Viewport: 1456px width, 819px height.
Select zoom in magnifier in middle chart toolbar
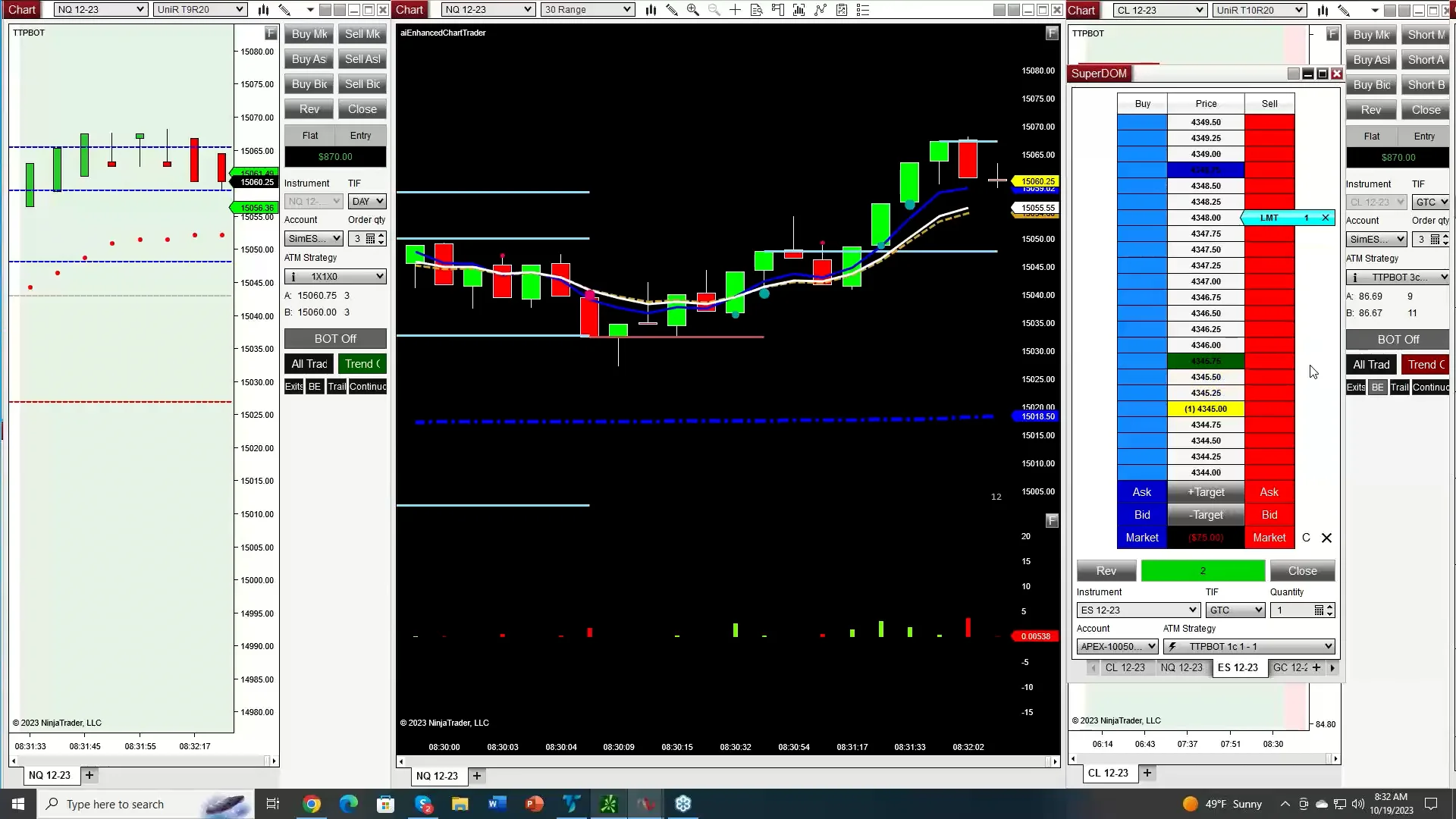(692, 10)
